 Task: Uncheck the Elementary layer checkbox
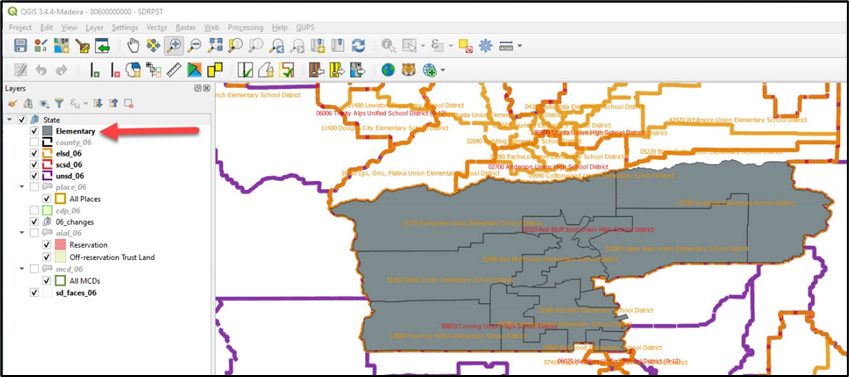[x=35, y=131]
